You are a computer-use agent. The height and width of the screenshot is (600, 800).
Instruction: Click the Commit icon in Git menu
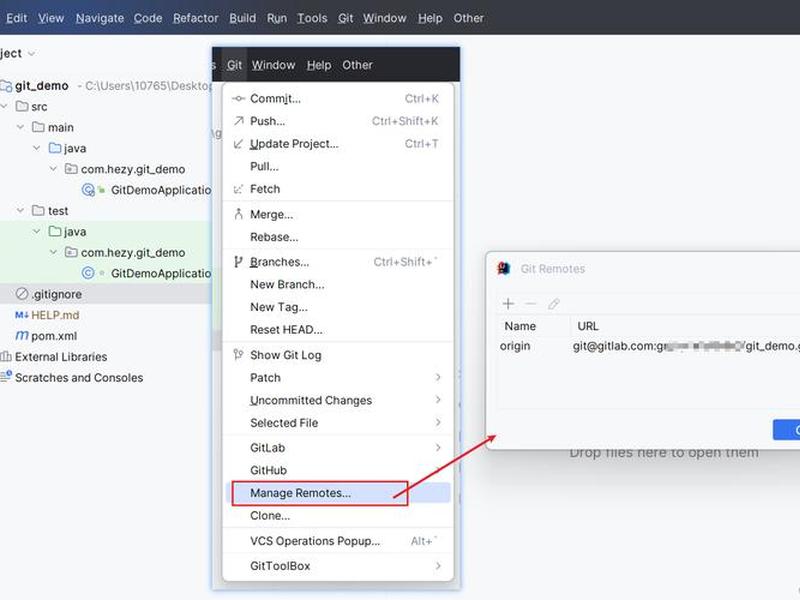238,98
